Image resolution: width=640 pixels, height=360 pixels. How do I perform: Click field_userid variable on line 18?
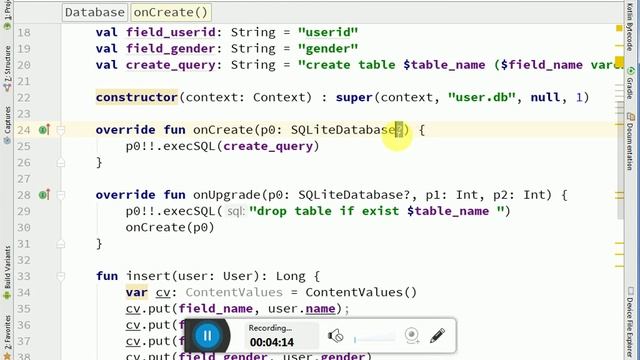coord(171,32)
